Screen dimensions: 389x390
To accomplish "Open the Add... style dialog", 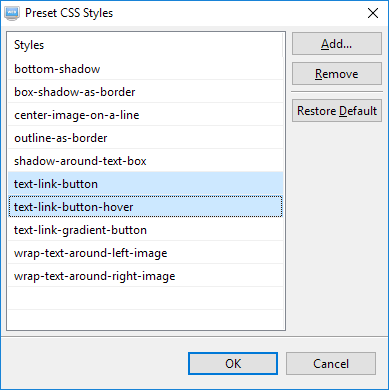I will pyautogui.click(x=337, y=44).
